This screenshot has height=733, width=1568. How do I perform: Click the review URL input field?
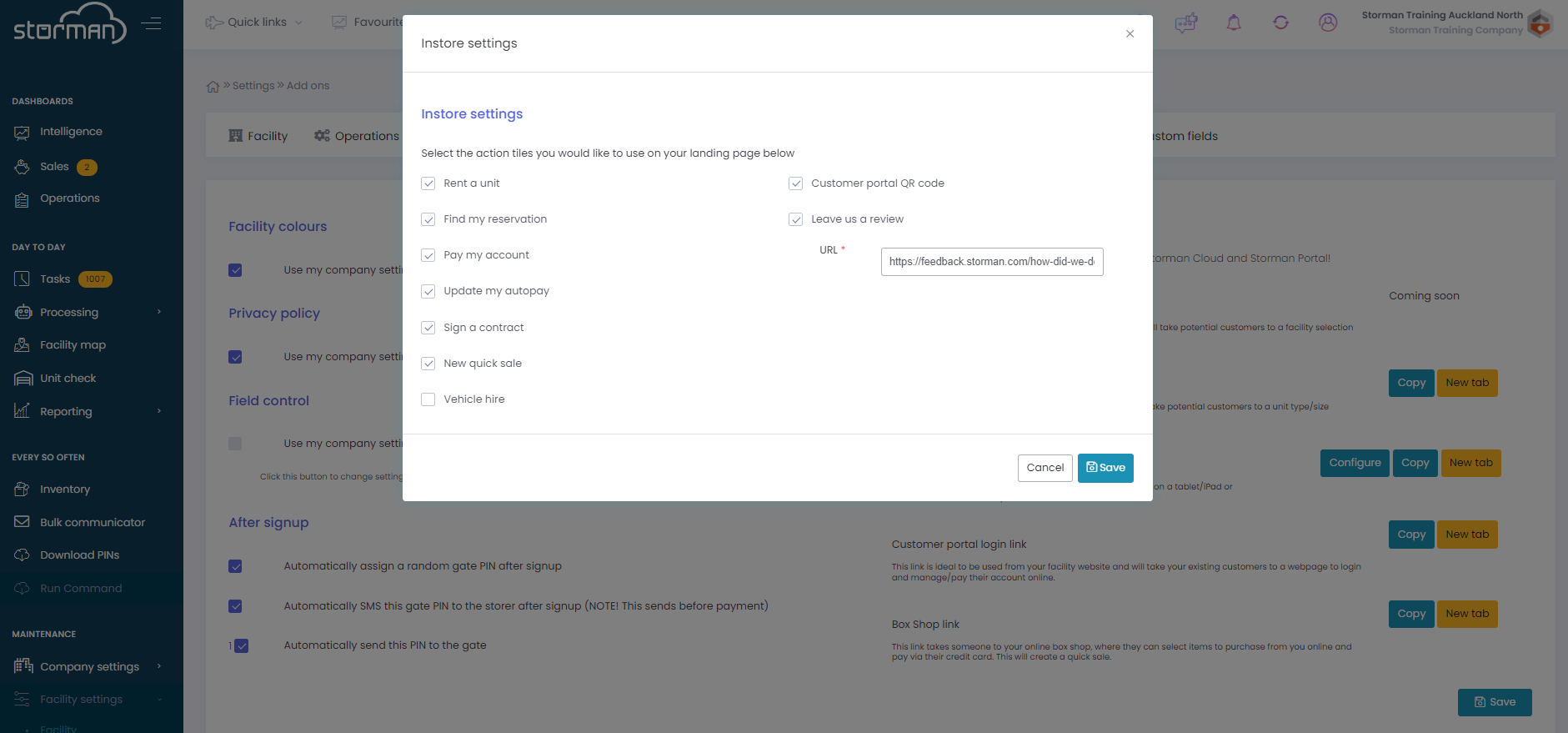992,262
